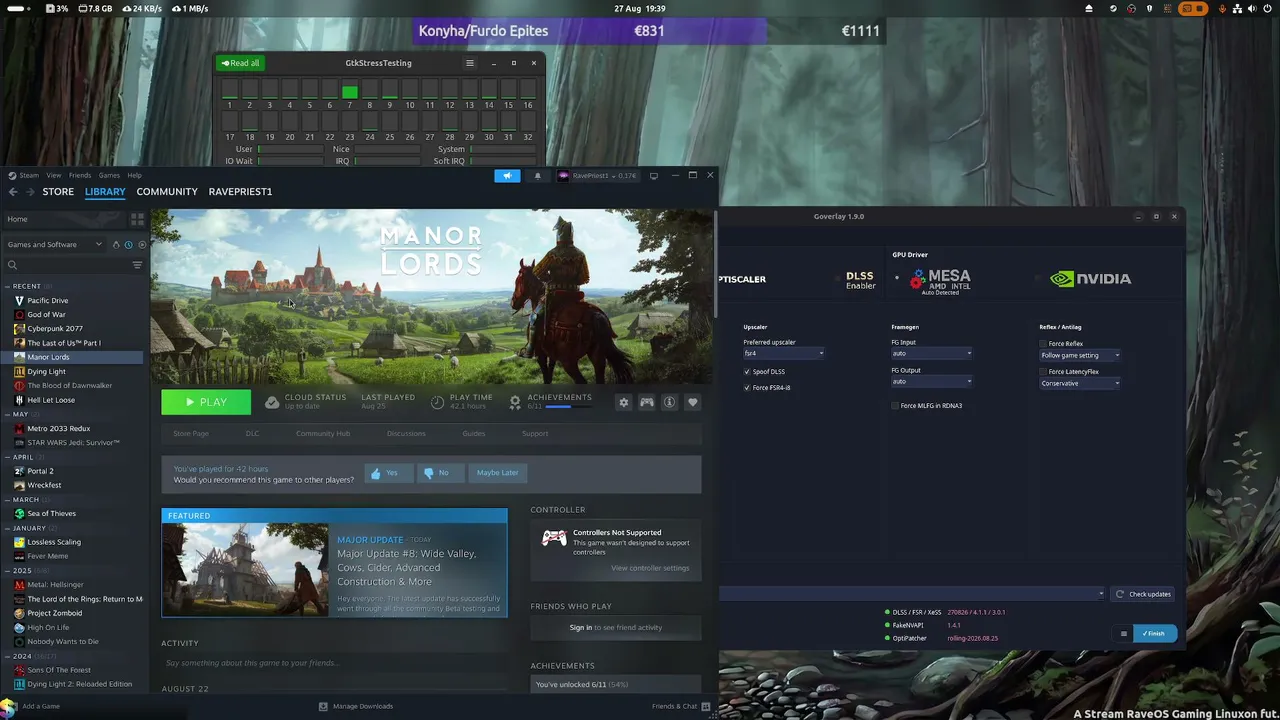Toggle ready-to-play filter icon in library
1280x720 pixels.
tap(141, 245)
